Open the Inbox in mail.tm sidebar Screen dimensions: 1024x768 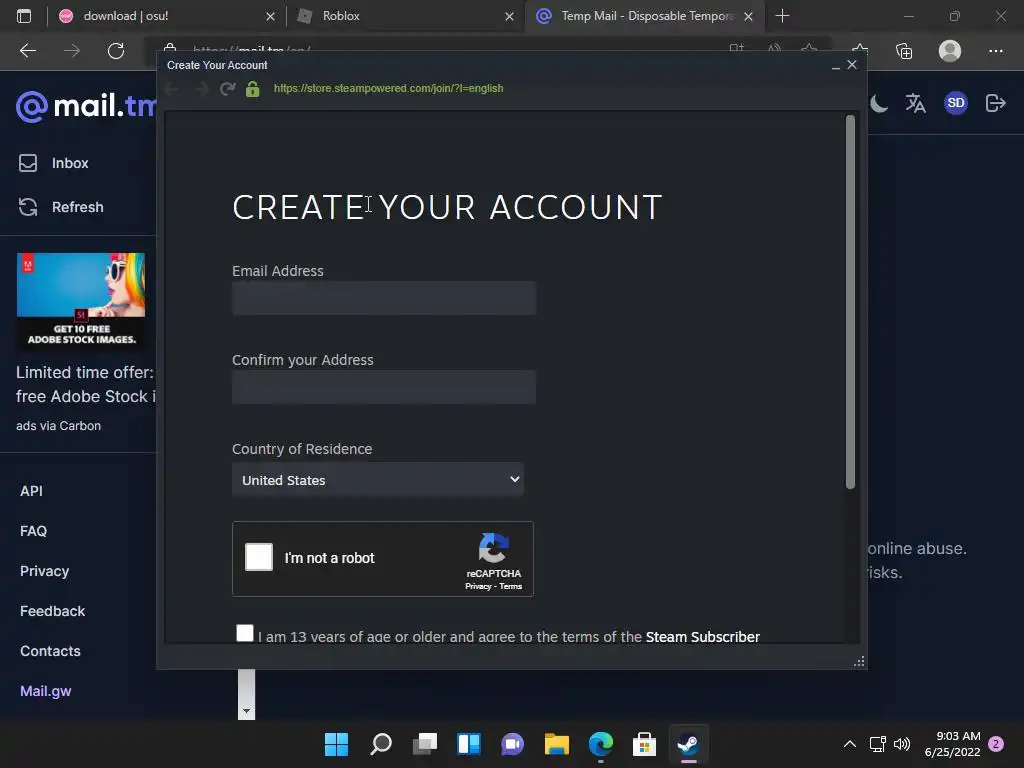coord(54,163)
